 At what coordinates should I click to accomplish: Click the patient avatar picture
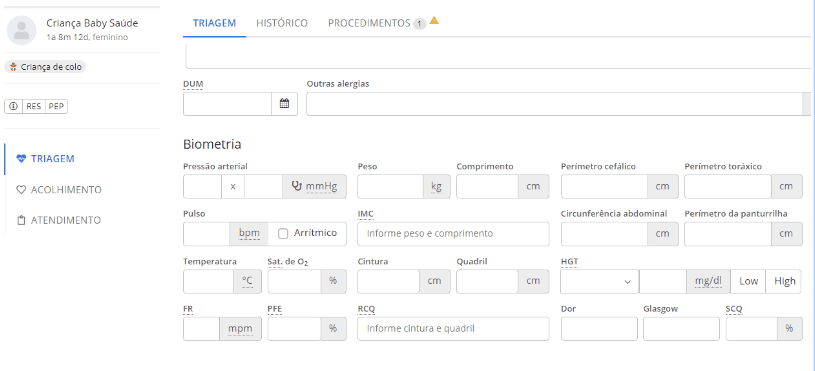[21, 30]
